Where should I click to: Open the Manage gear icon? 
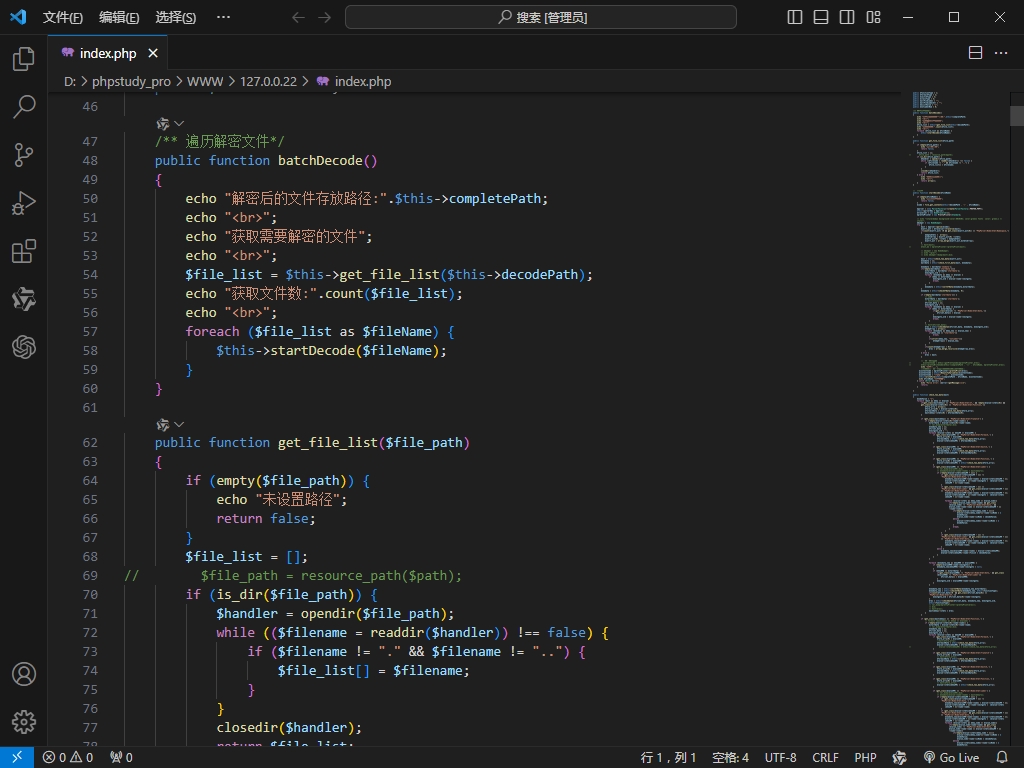coord(24,722)
